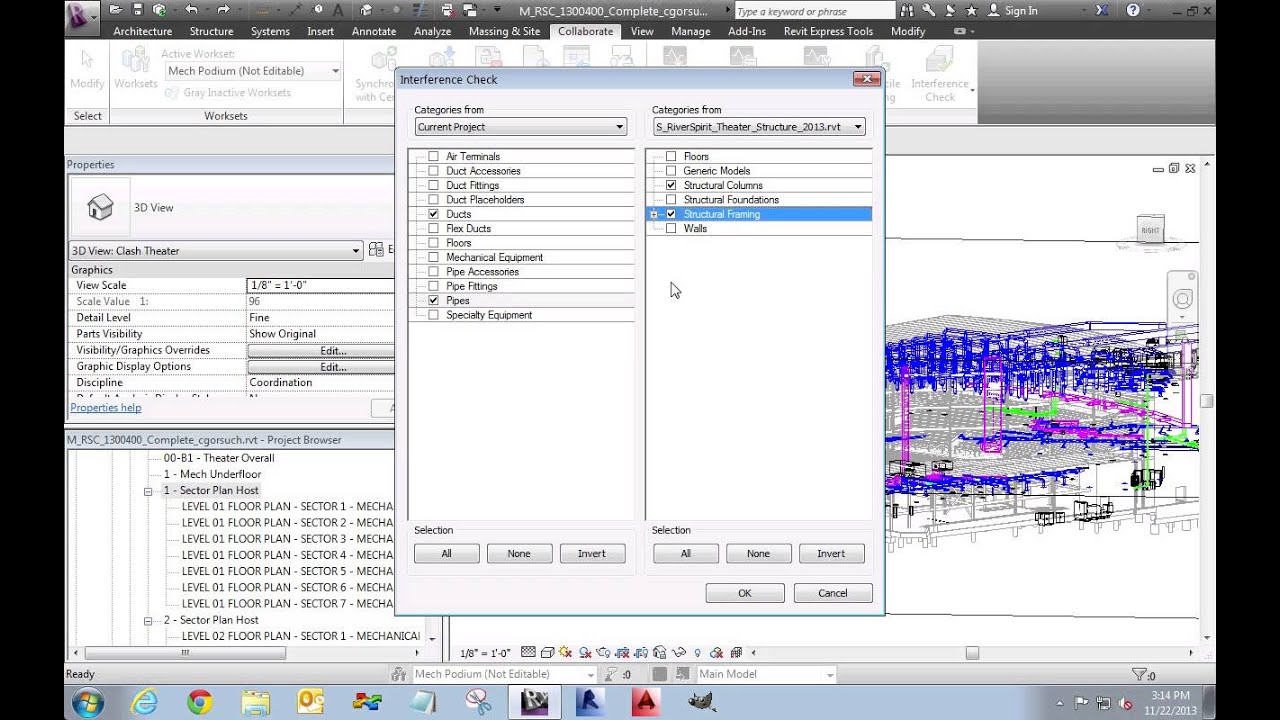The width and height of the screenshot is (1280, 720).
Task: Expand the Structural Framing tree node
Action: pyautogui.click(x=654, y=214)
